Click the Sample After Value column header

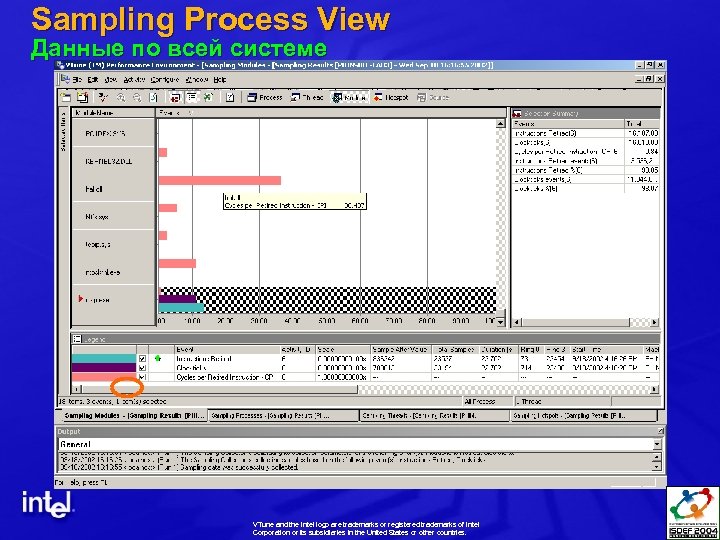tap(401, 349)
